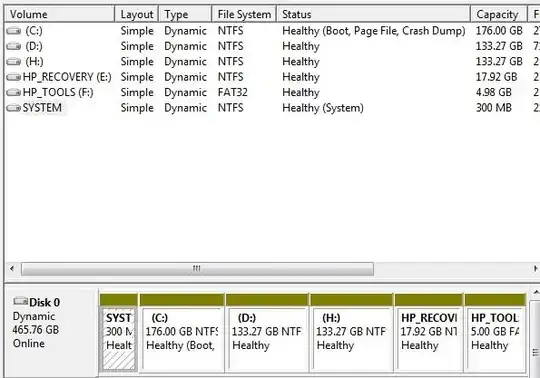Image resolution: width=540 pixels, height=378 pixels.
Task: Sort by the File System column header
Action: click(x=244, y=14)
